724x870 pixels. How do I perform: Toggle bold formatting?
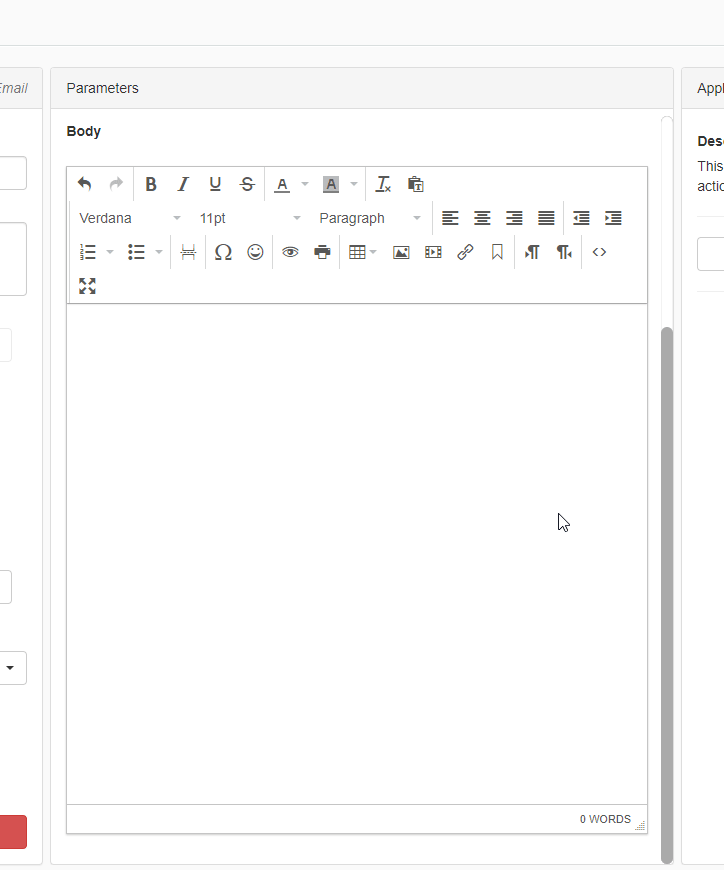click(x=151, y=184)
